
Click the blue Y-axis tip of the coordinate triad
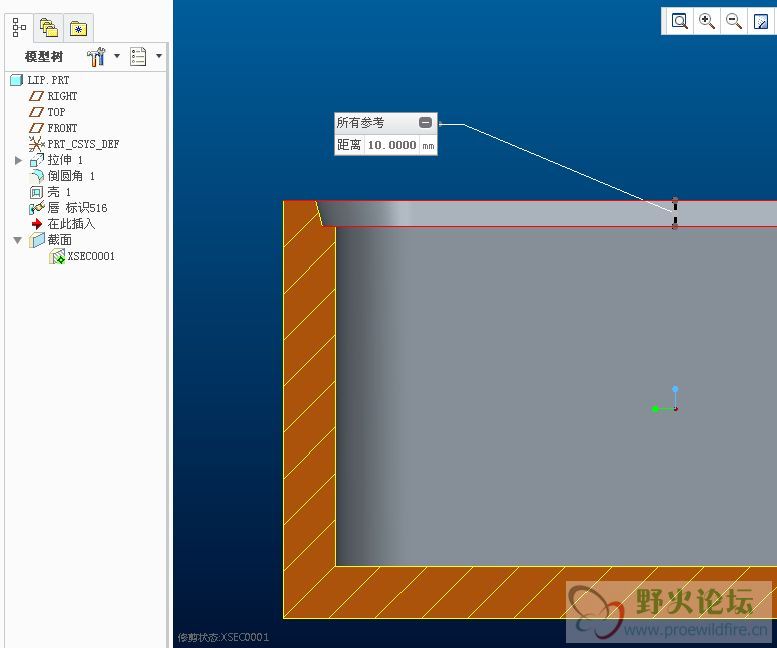coord(675,389)
